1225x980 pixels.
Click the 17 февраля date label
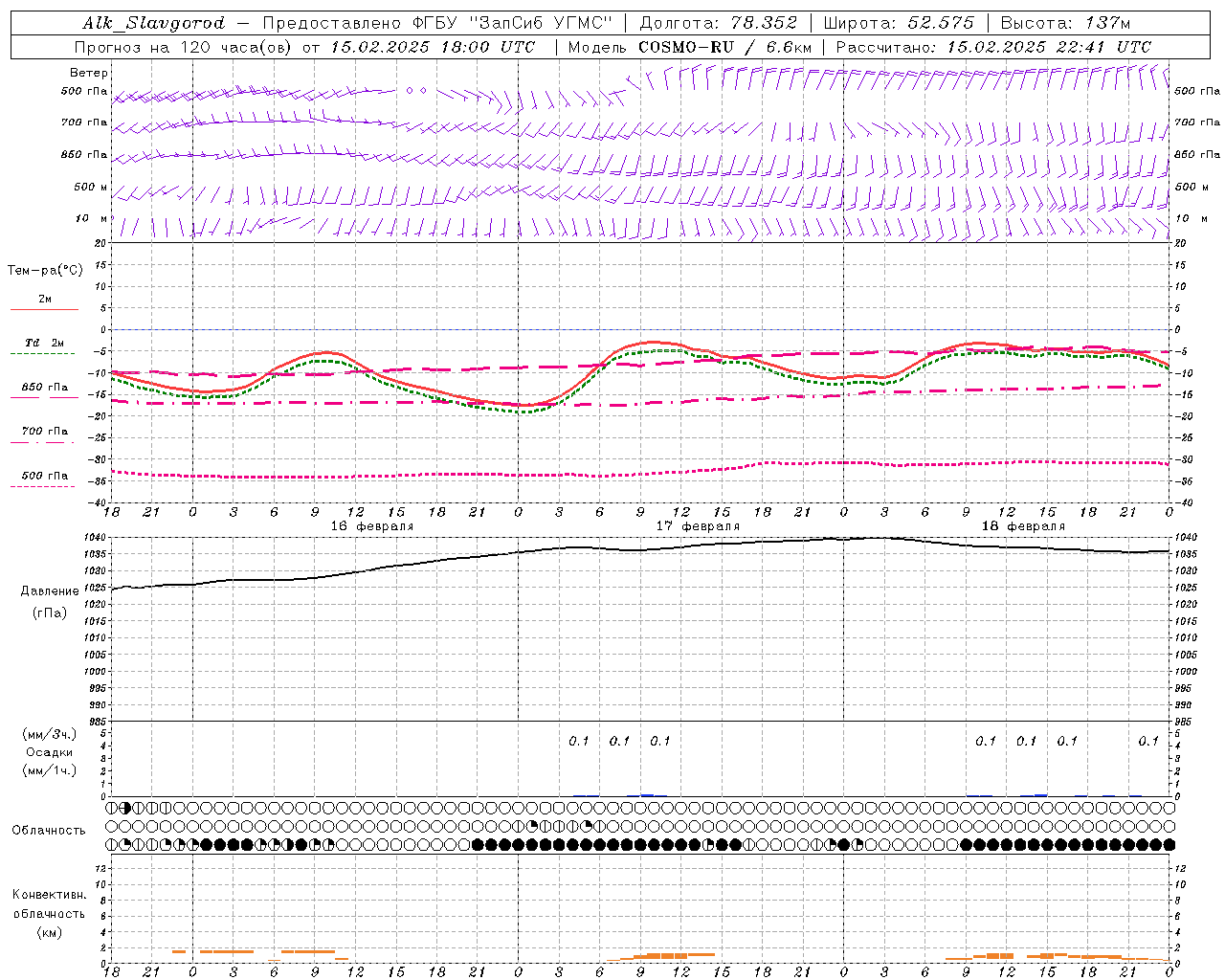coord(698,526)
